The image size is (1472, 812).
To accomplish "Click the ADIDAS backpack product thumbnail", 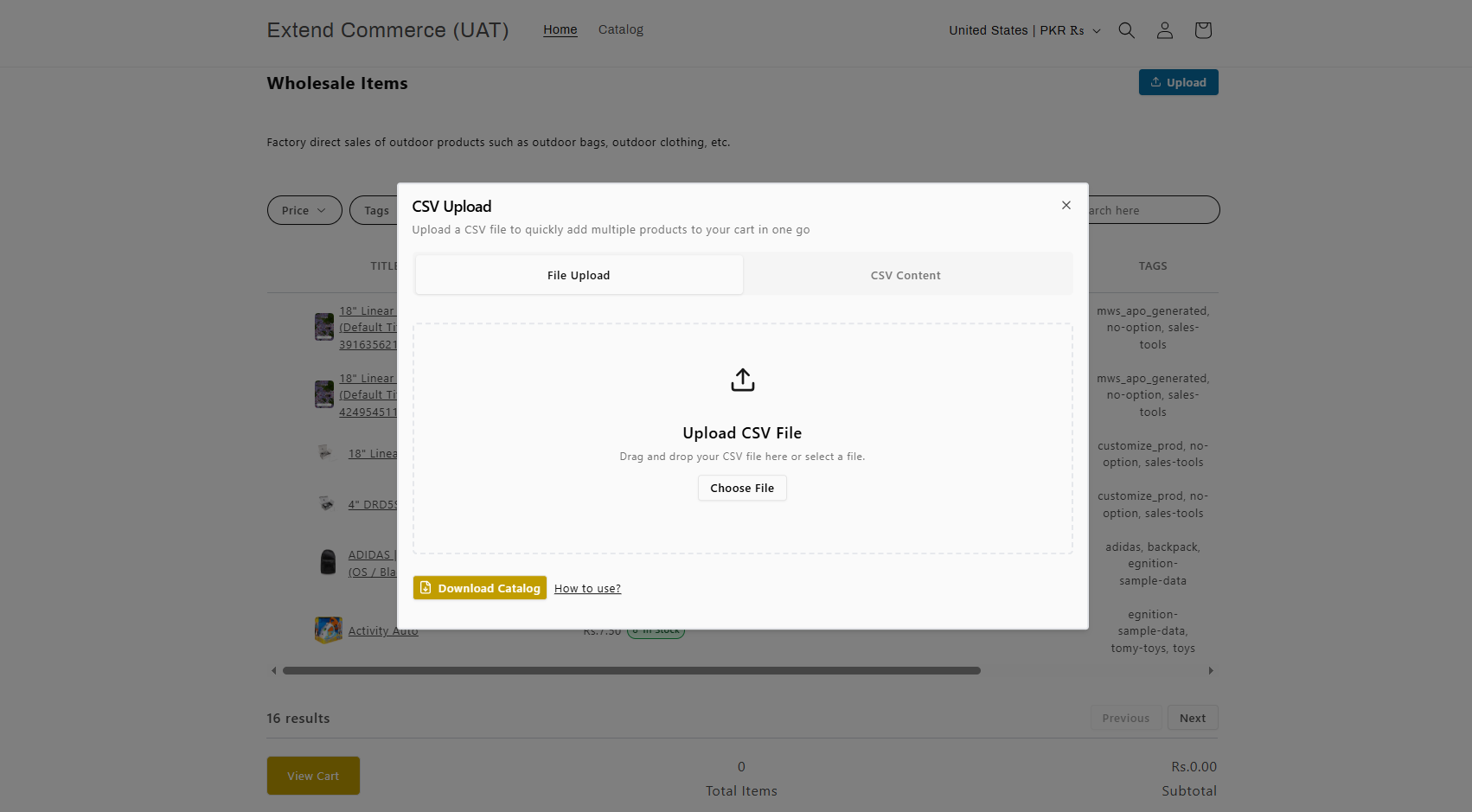I will 328,562.
